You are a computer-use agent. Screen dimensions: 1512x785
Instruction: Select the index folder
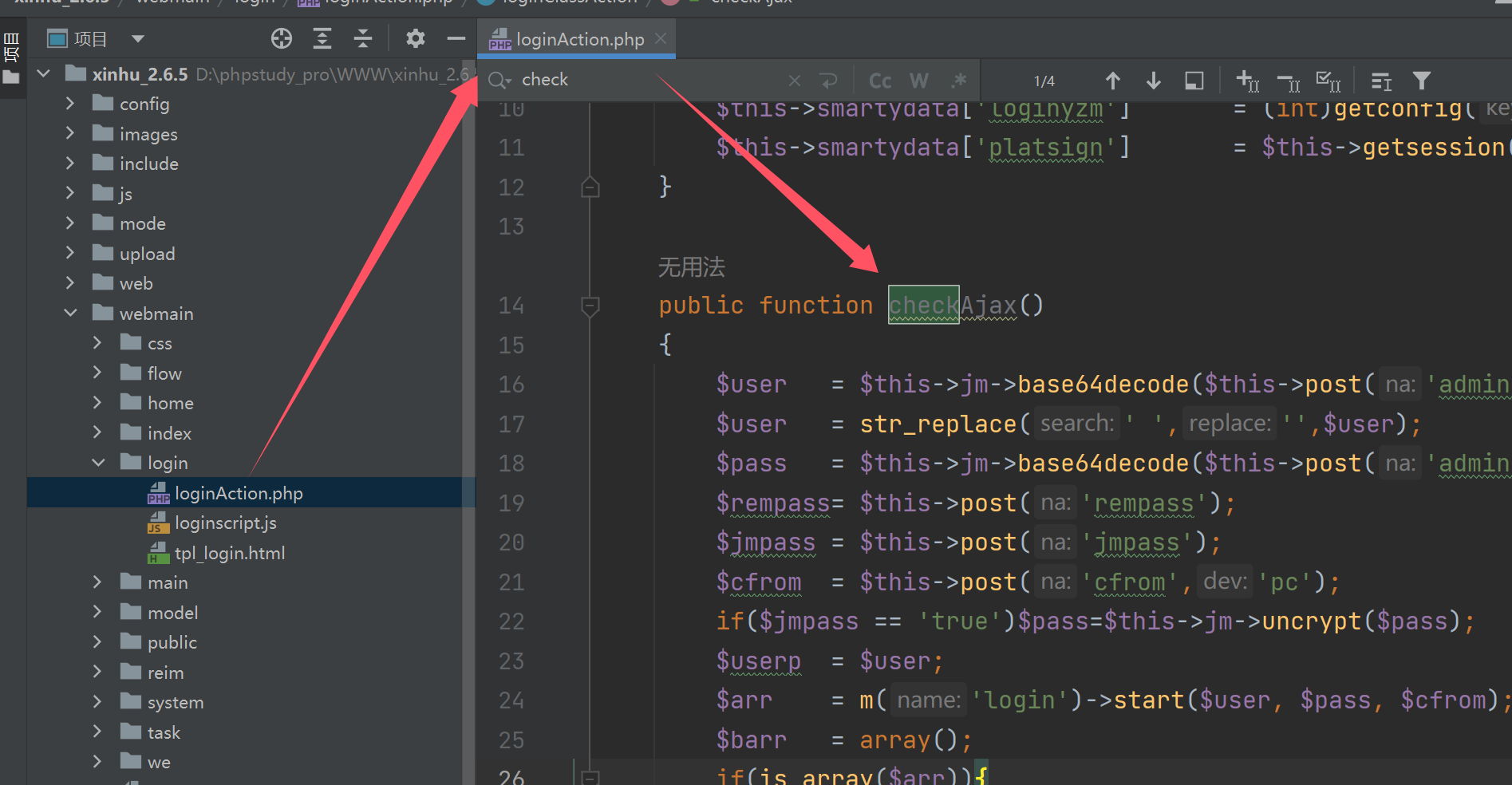click(169, 433)
